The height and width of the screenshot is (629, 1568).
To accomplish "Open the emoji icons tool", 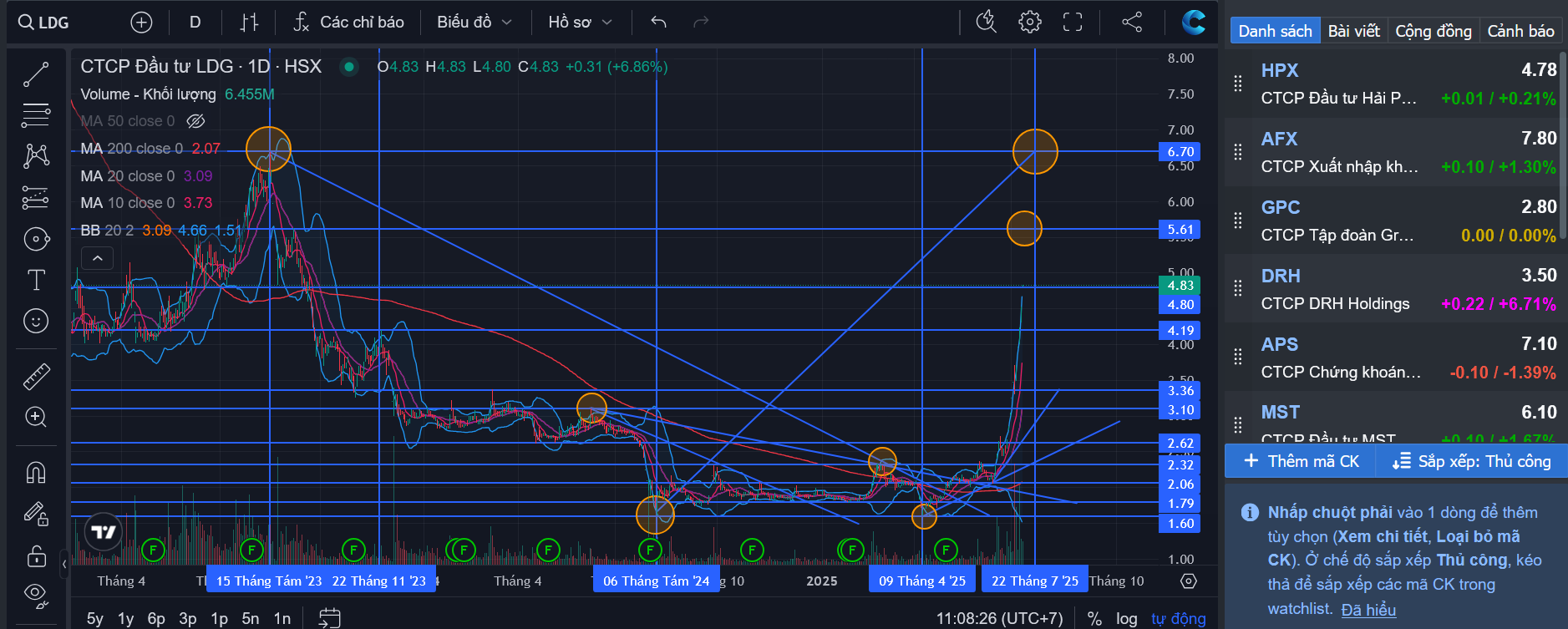I will pyautogui.click(x=36, y=321).
